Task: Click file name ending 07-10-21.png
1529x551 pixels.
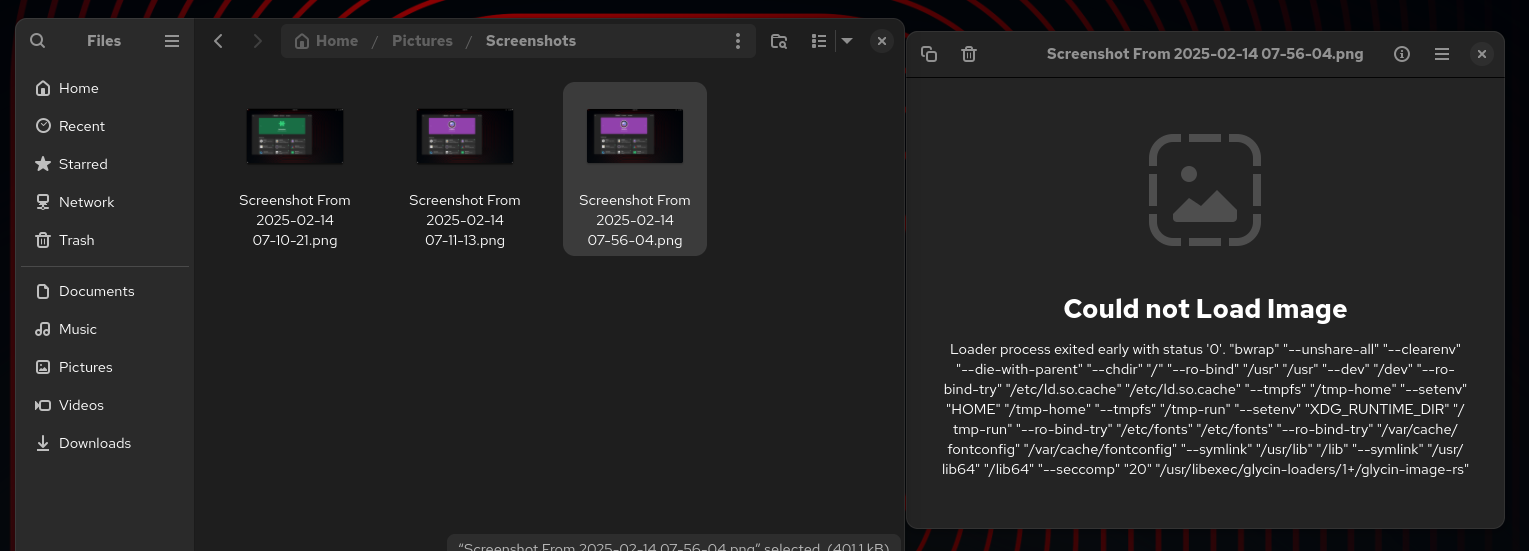Action: (x=295, y=220)
